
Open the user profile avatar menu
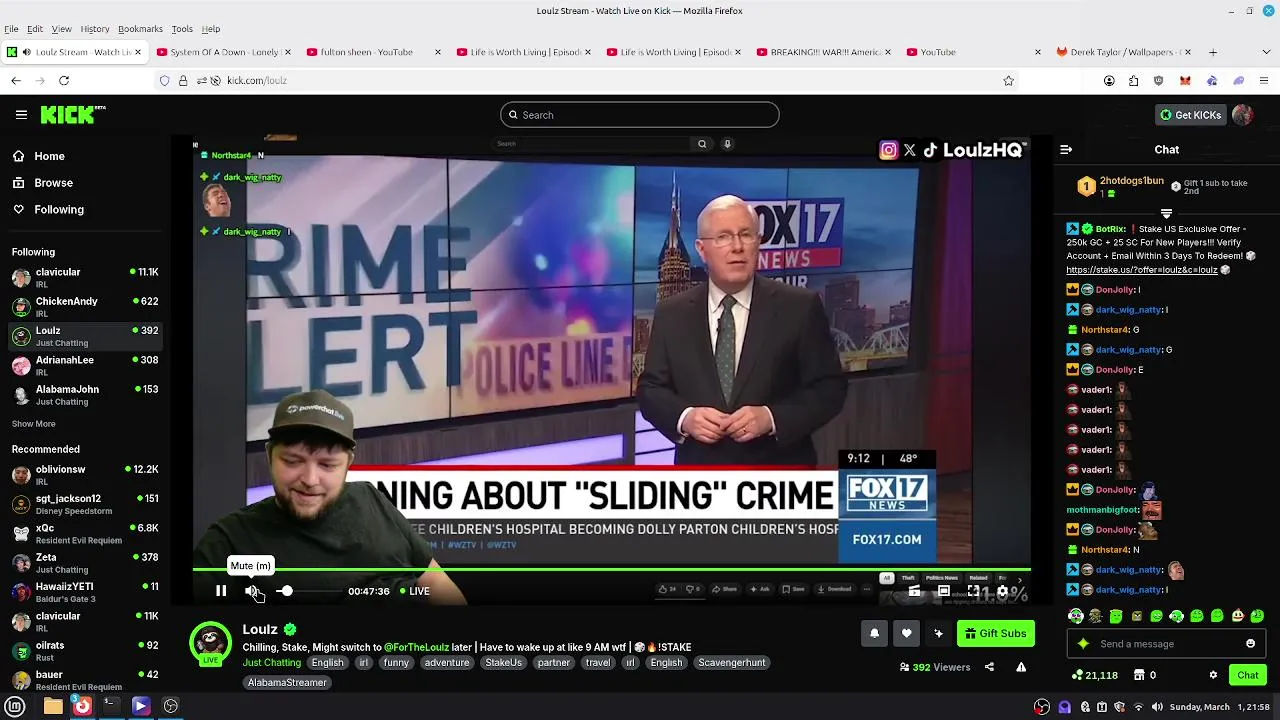(x=1243, y=115)
